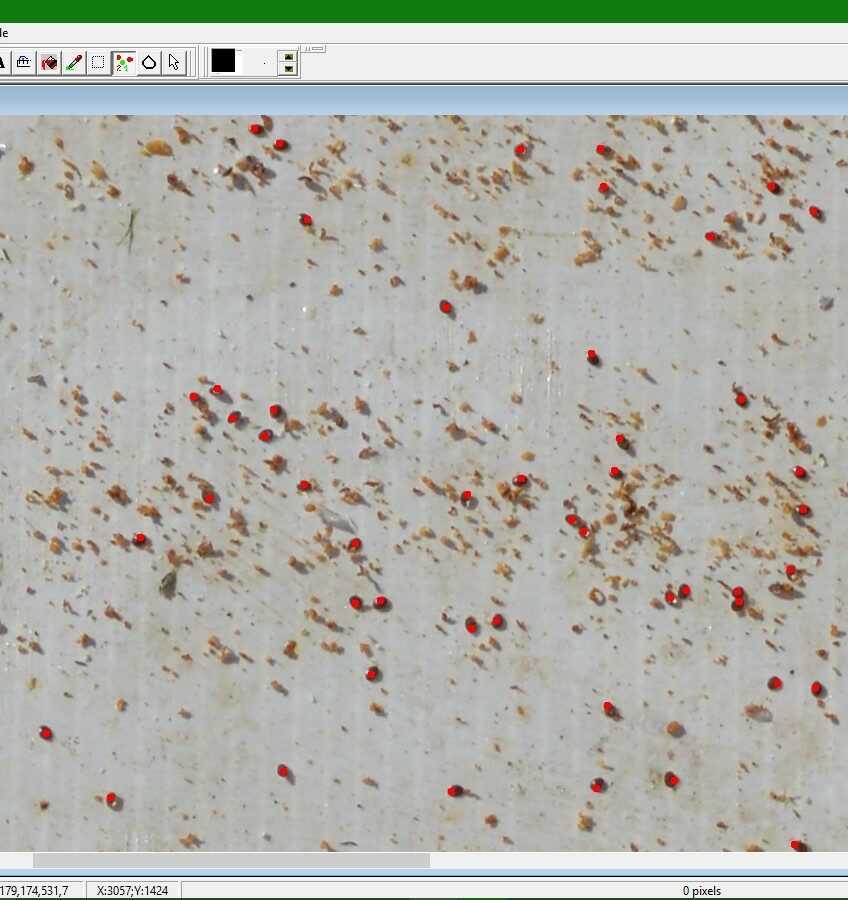Select the Text tool icon
The height and width of the screenshot is (900, 848).
[3, 63]
